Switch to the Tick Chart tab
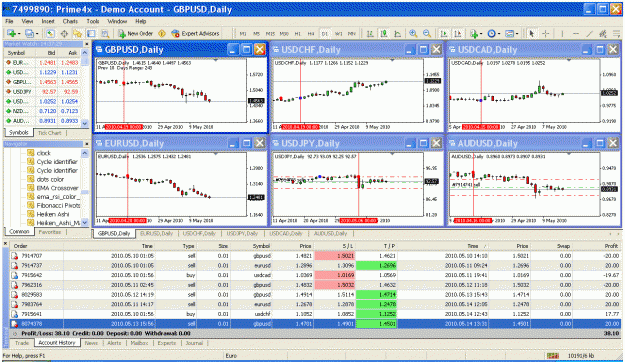Viewport: 625px width, 362px height. tap(49, 133)
